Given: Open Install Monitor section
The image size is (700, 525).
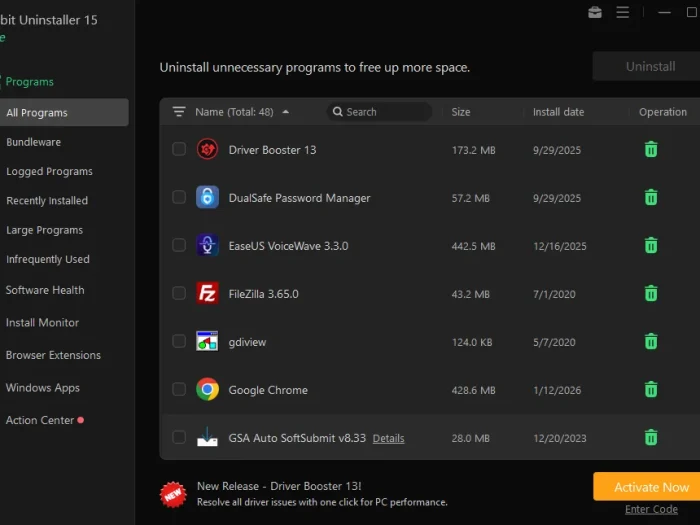Looking at the screenshot, I should (x=42, y=322).
